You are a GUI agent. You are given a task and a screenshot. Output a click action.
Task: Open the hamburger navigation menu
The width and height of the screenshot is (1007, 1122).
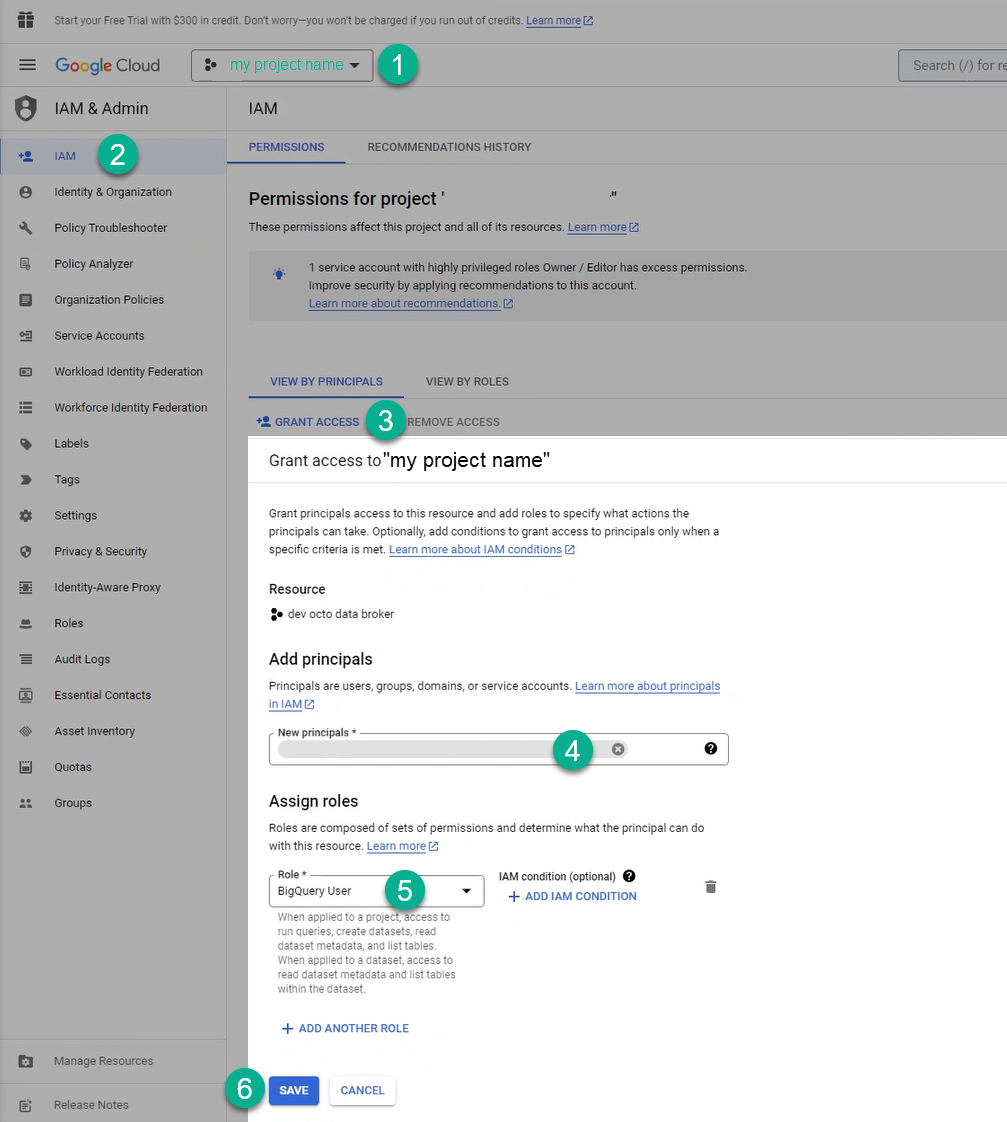[27, 65]
